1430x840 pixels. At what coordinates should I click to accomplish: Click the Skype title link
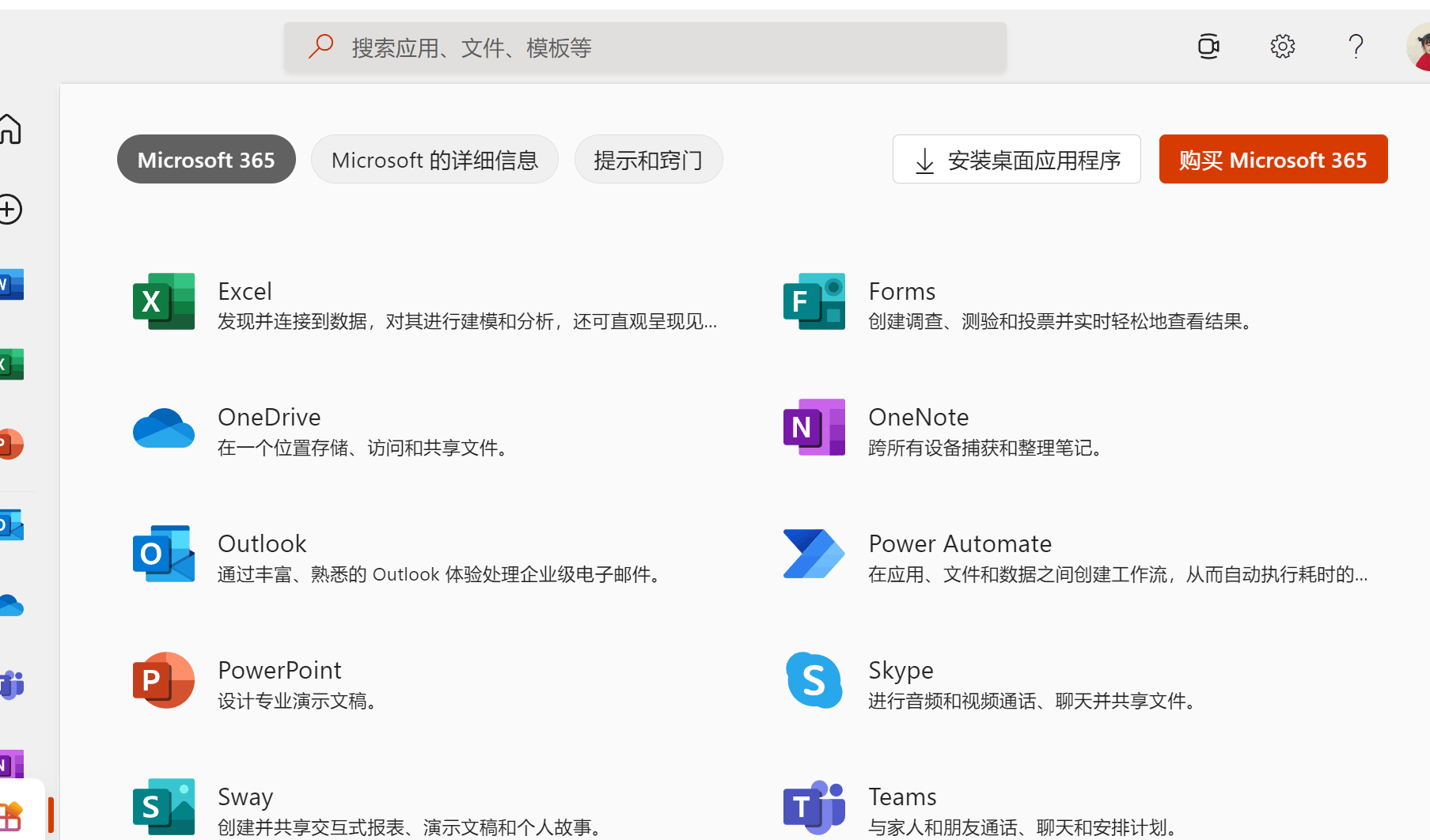[901, 670]
